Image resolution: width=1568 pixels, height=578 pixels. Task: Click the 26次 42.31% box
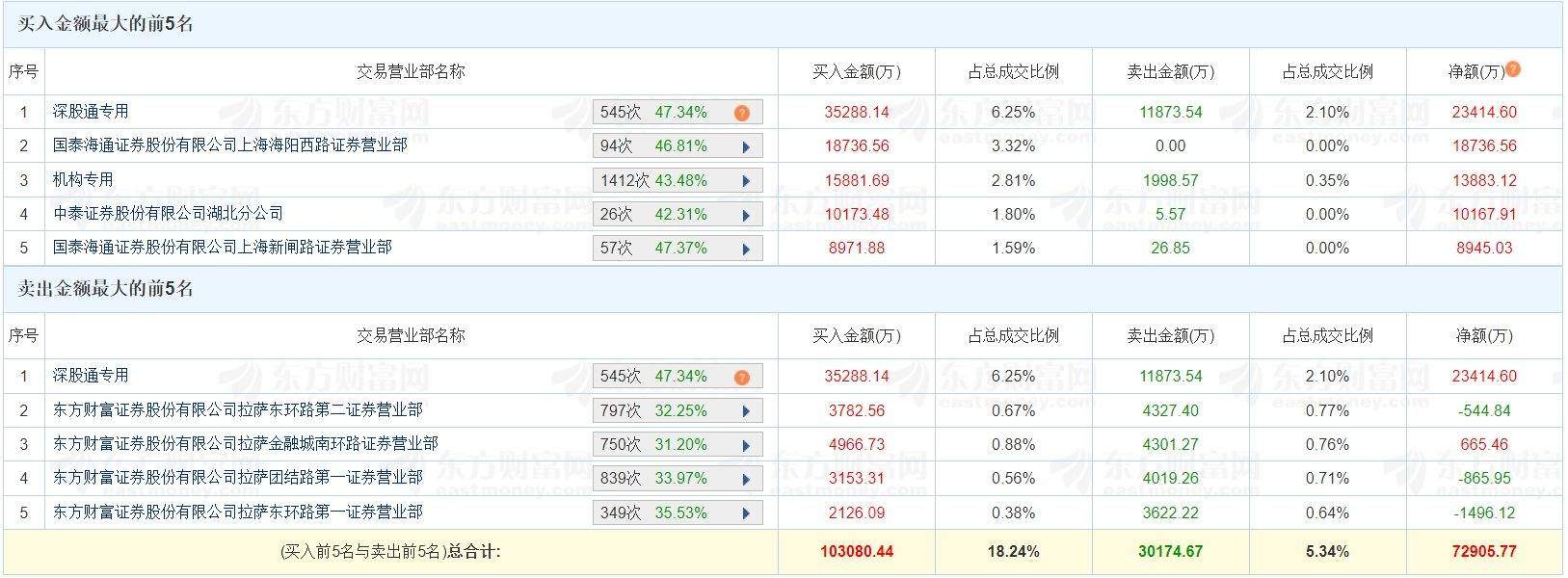678,214
